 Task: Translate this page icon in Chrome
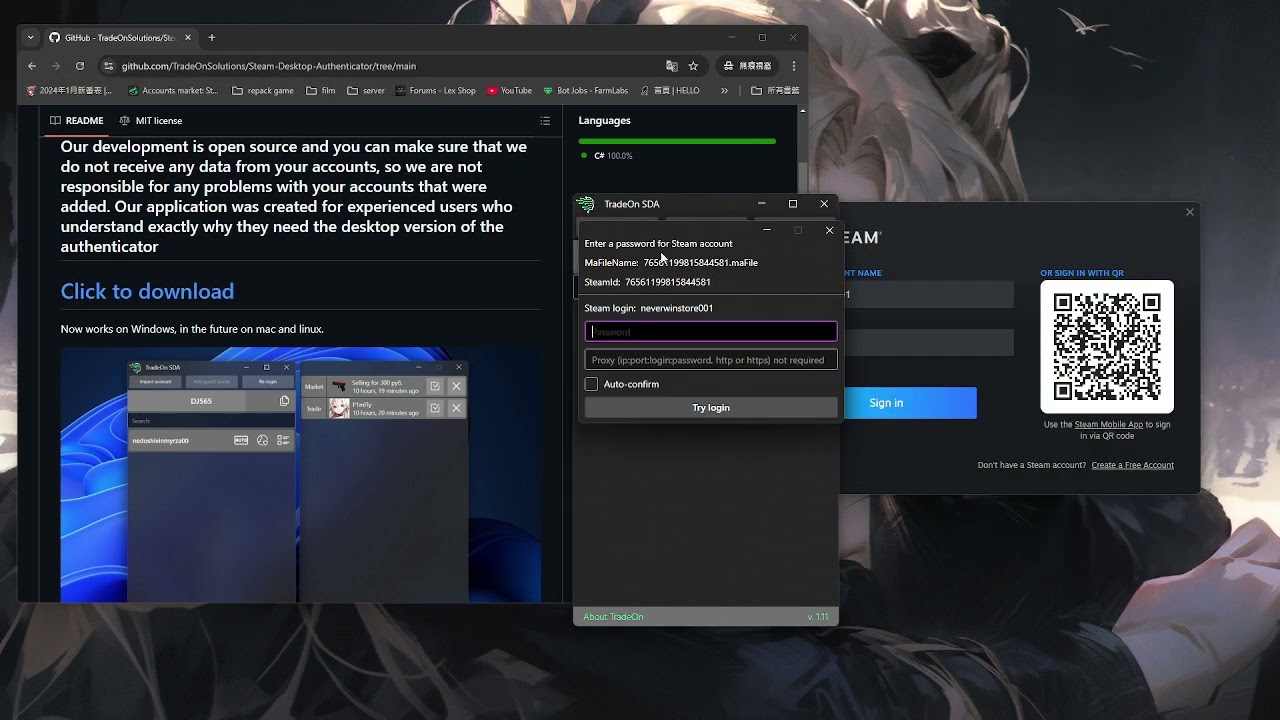(672, 66)
